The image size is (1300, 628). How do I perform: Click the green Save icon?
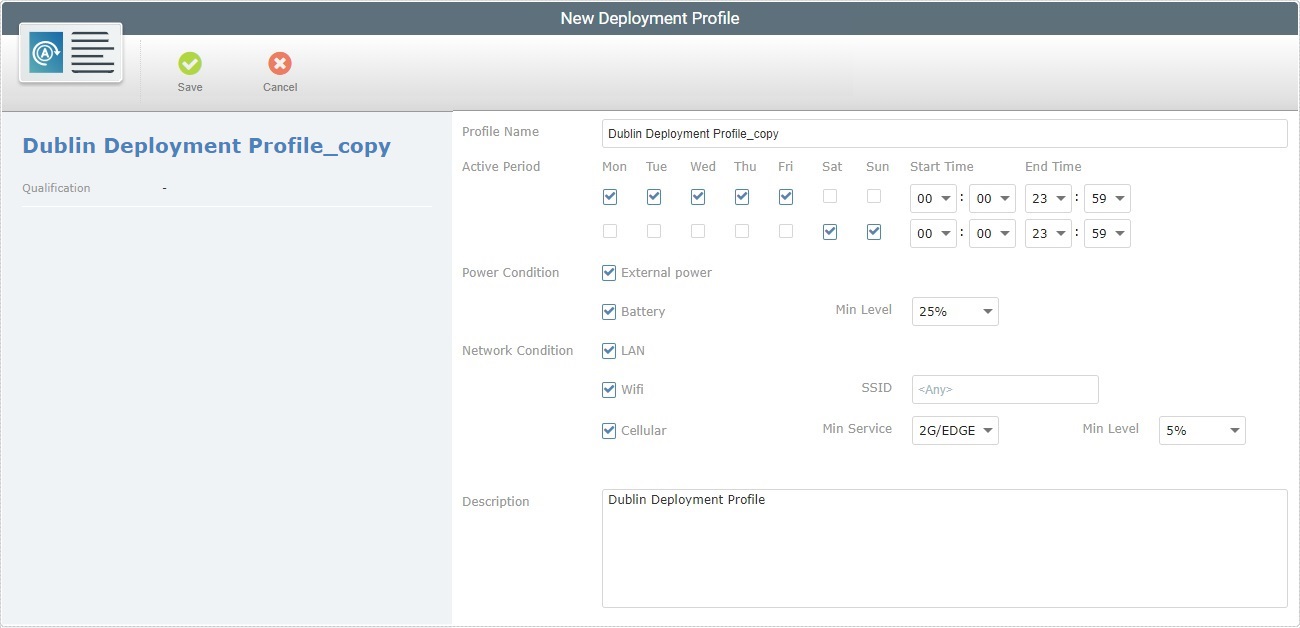tap(190, 64)
